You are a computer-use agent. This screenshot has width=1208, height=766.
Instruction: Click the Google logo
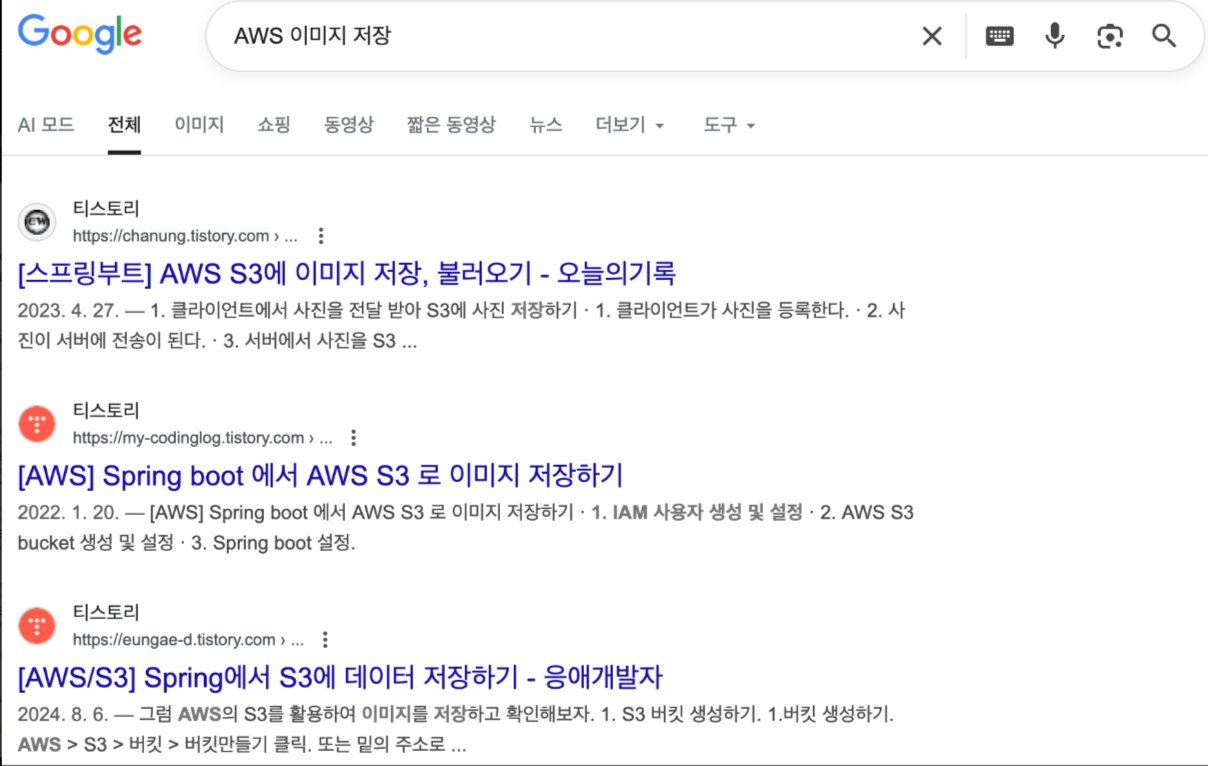(80, 35)
